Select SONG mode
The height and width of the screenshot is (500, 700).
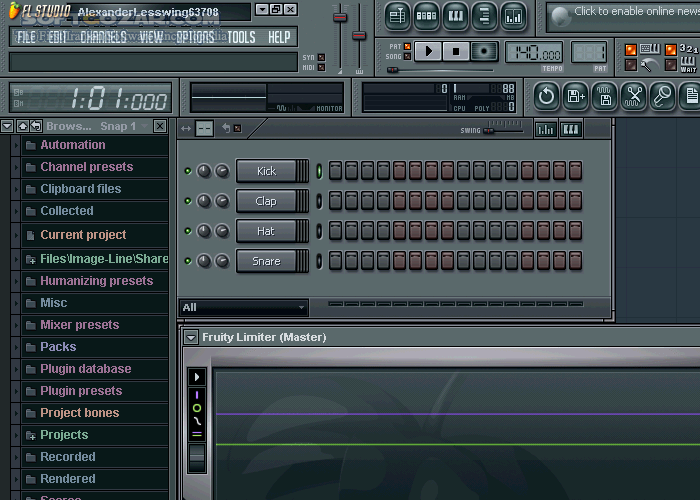[x=407, y=57]
